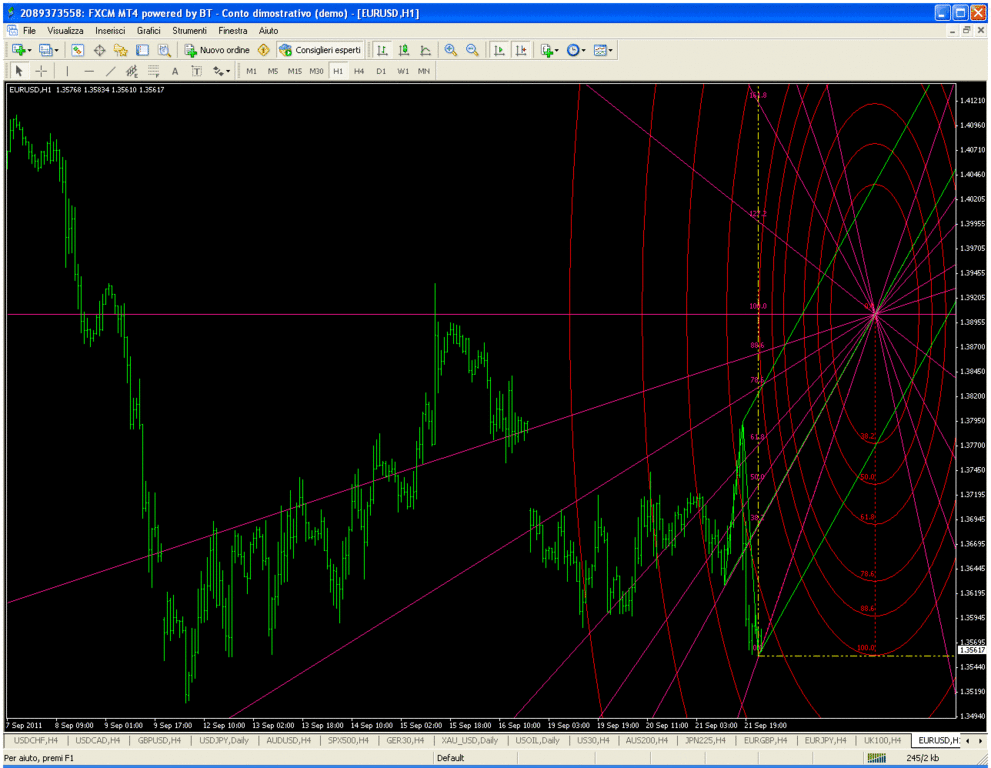Open the Arrows objects dropdown arrow

point(228,71)
